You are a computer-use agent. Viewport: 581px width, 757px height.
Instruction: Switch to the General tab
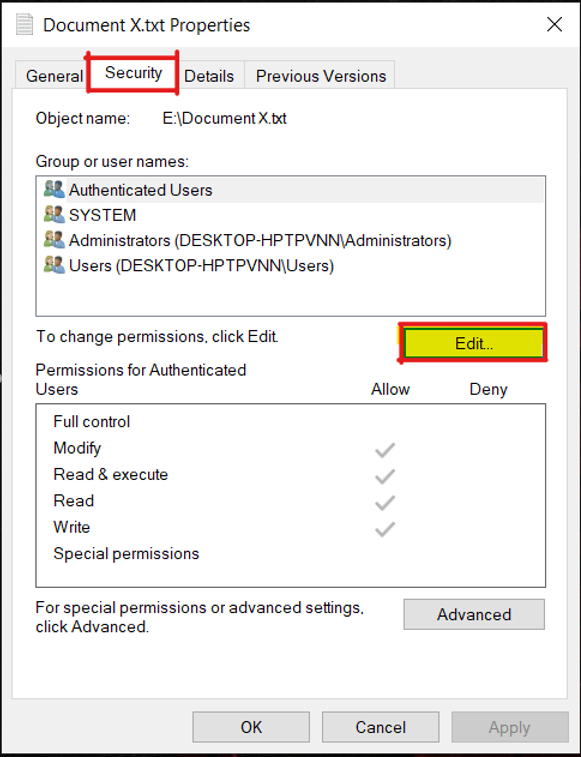click(52, 76)
